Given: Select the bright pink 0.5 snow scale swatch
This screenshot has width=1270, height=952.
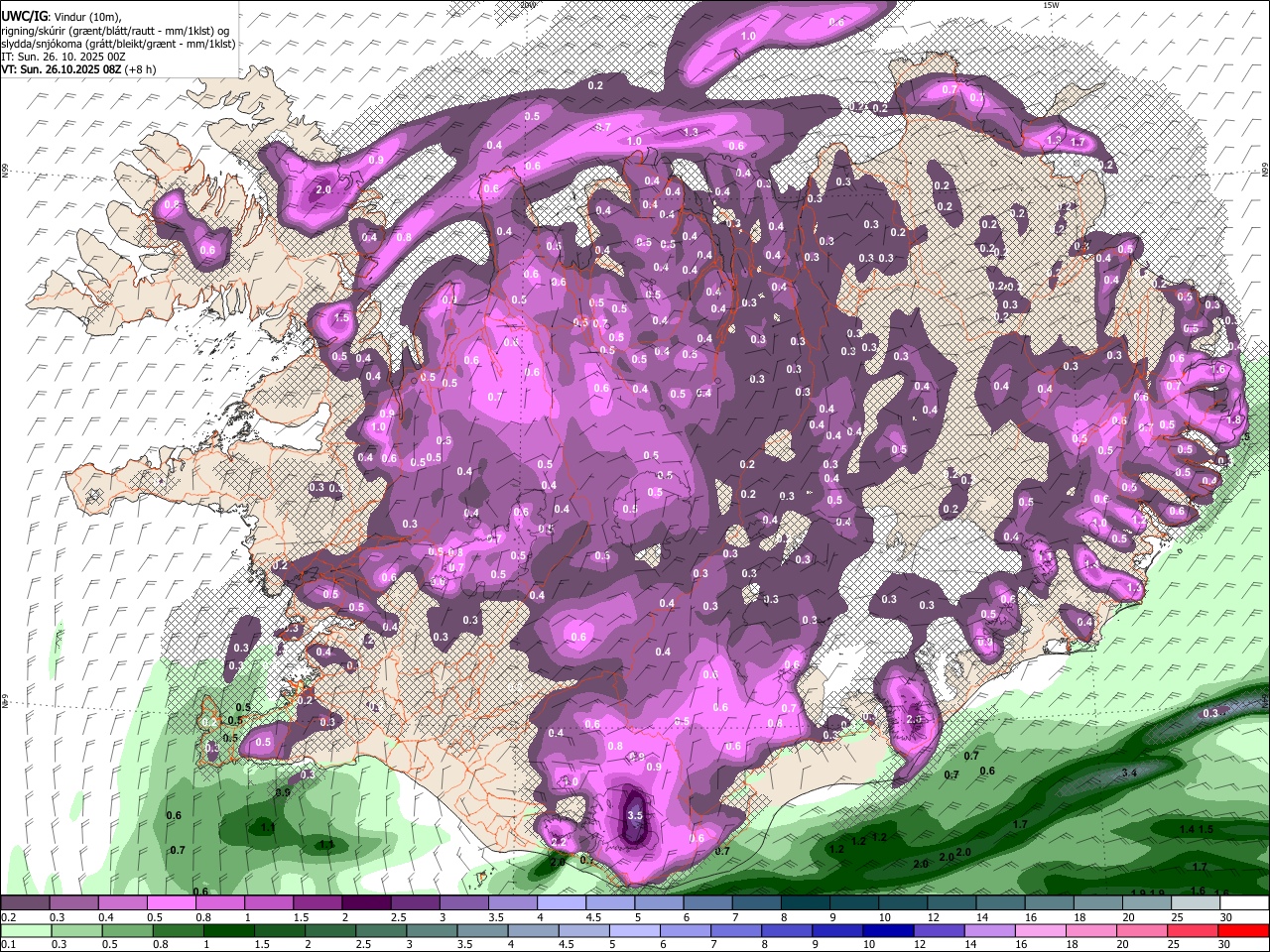Looking at the screenshot, I should click(x=171, y=903).
